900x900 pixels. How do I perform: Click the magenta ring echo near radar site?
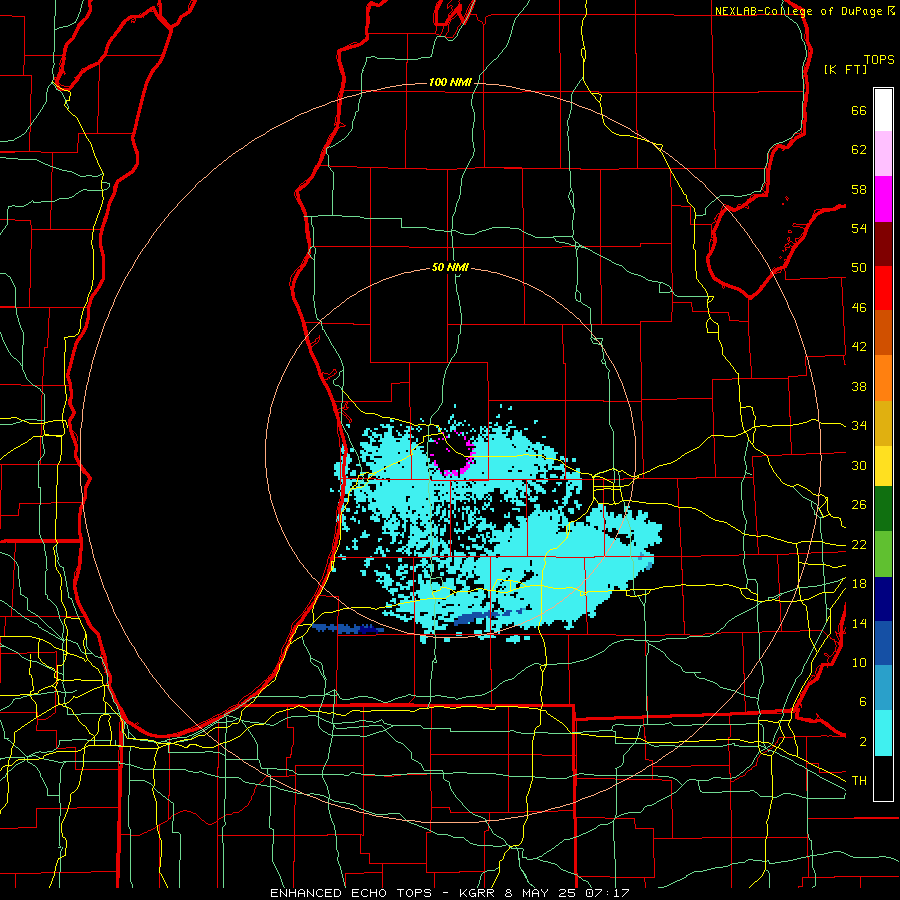452,454
